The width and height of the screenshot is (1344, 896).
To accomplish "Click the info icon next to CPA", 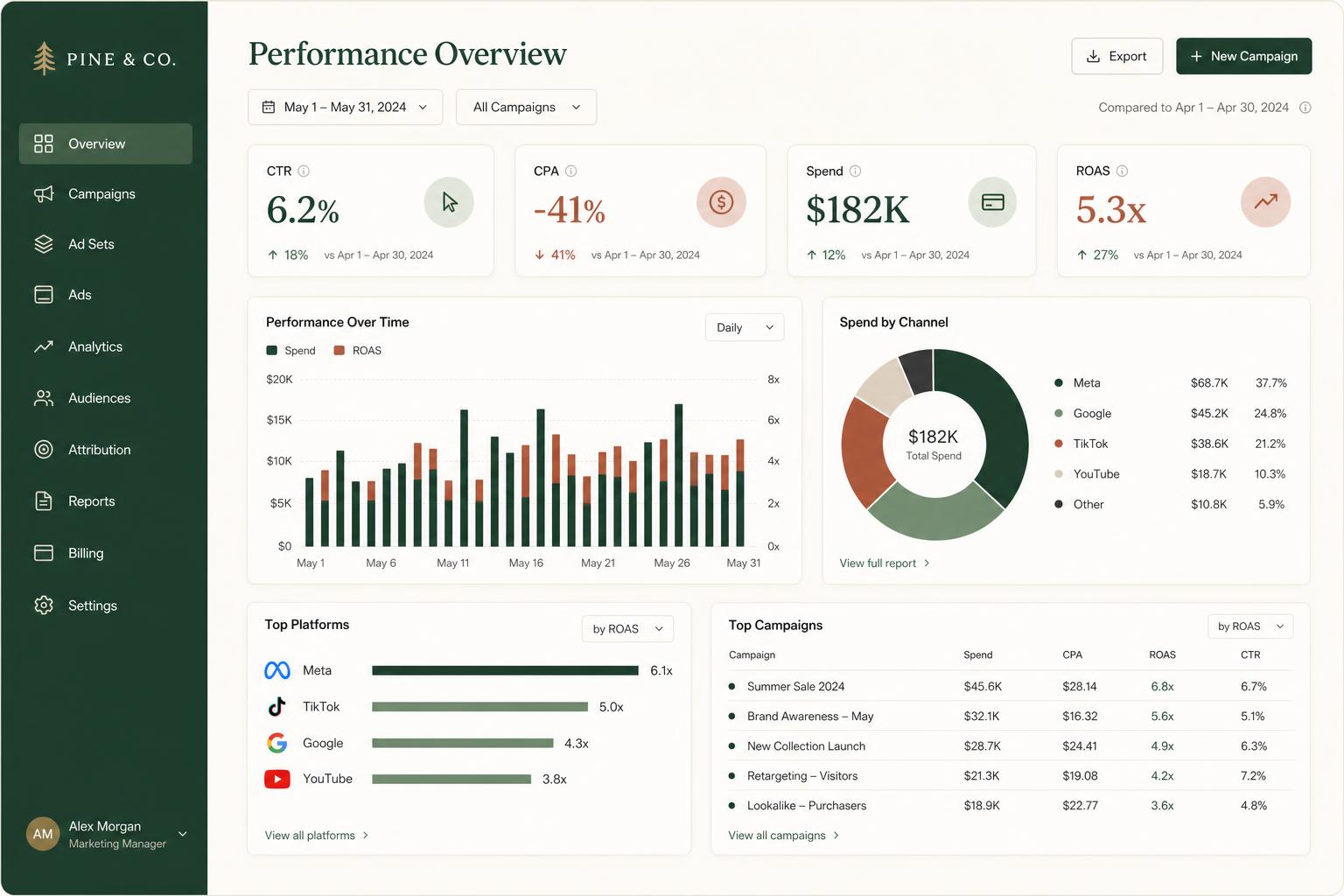I will click(x=570, y=171).
